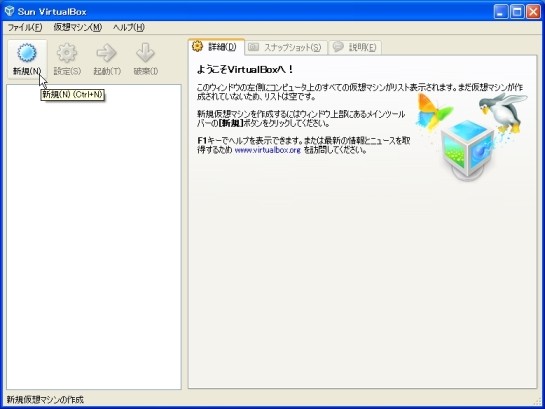Viewport: 545px width, 409px height.
Task: Click the VirtualBox cube icon in title bar
Action: 9,11
